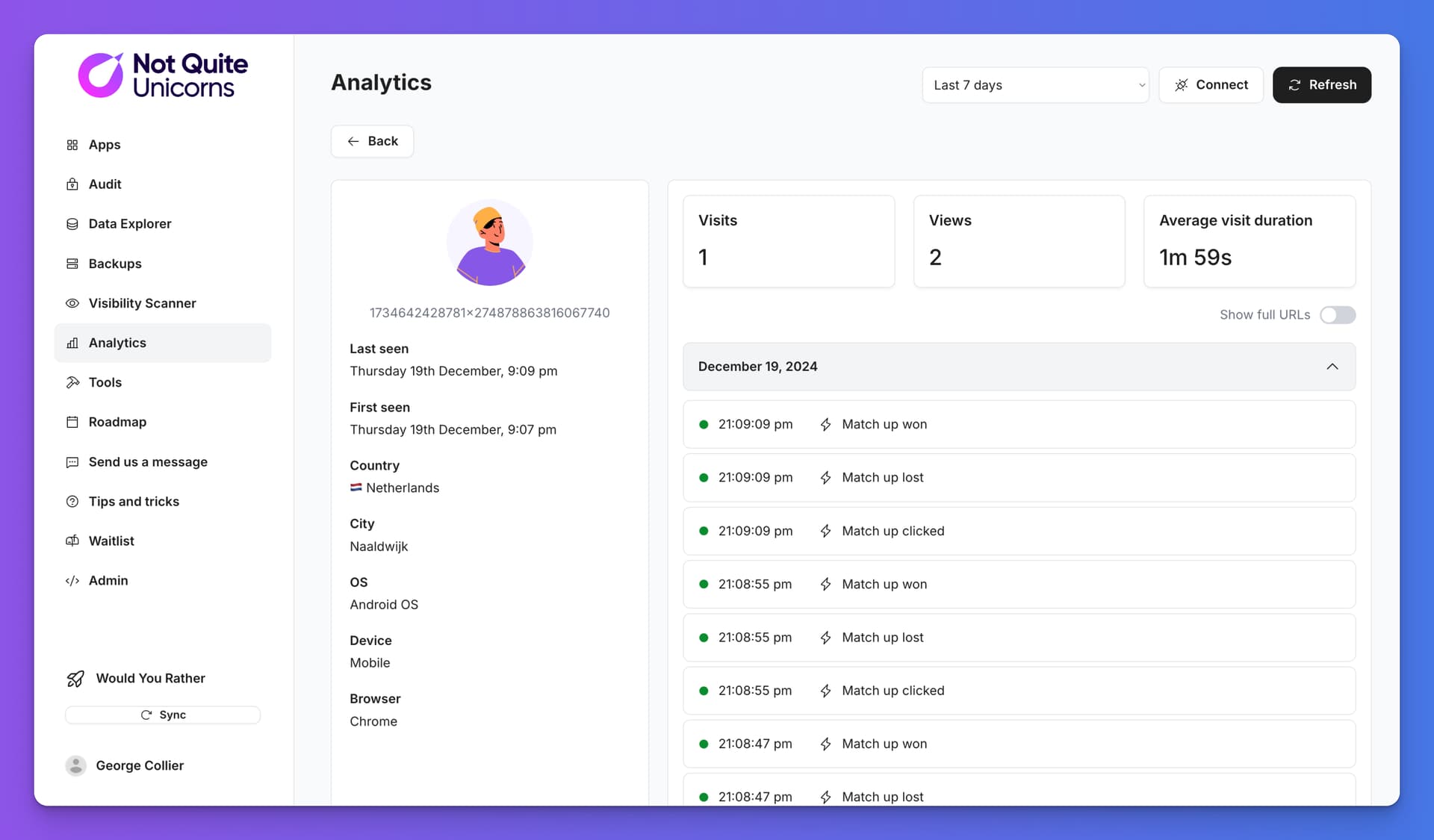Click the Waitlist signpost icon
Image resolution: width=1434 pixels, height=840 pixels.
(72, 541)
